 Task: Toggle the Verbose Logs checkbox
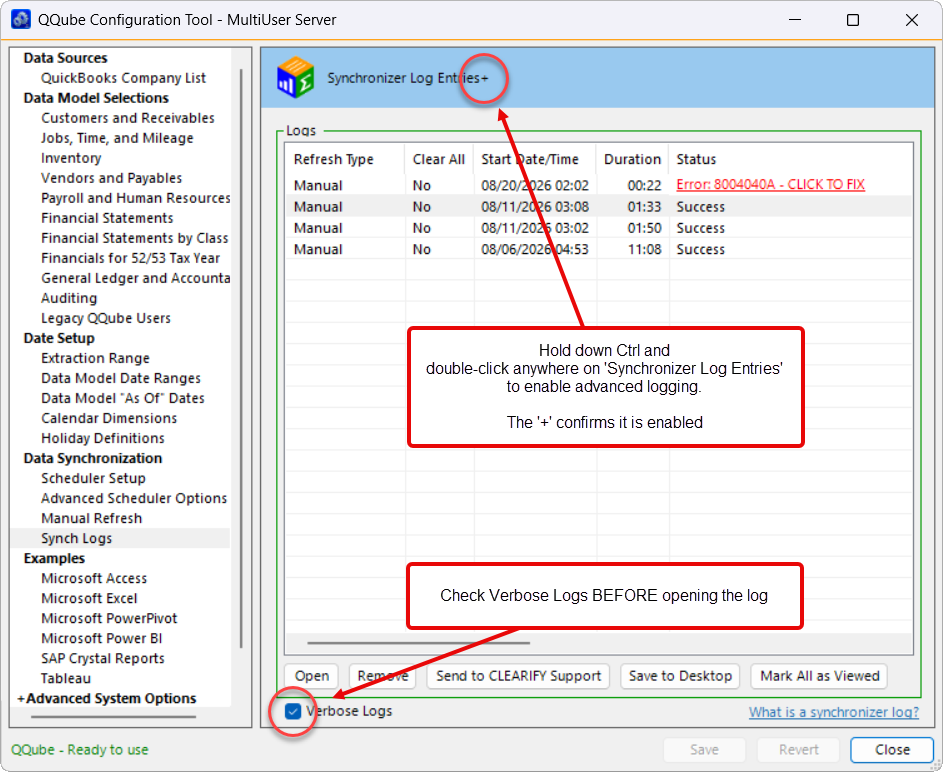(293, 711)
